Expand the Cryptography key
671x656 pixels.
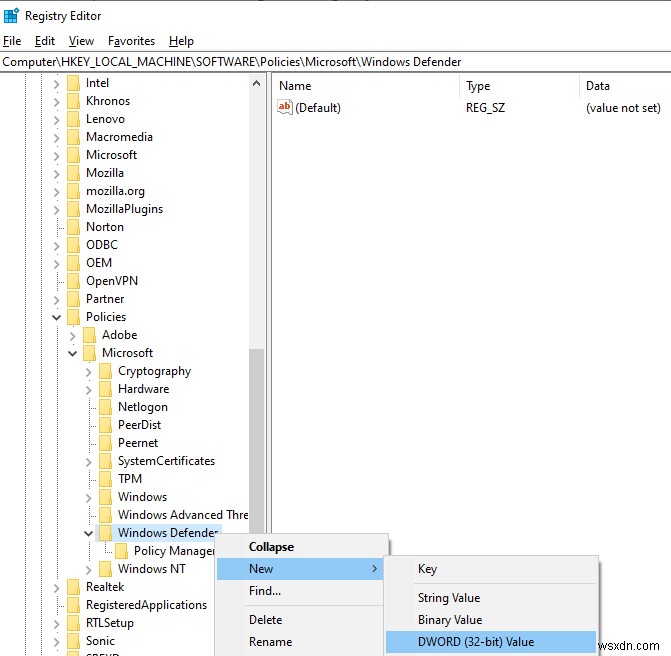pos(89,372)
